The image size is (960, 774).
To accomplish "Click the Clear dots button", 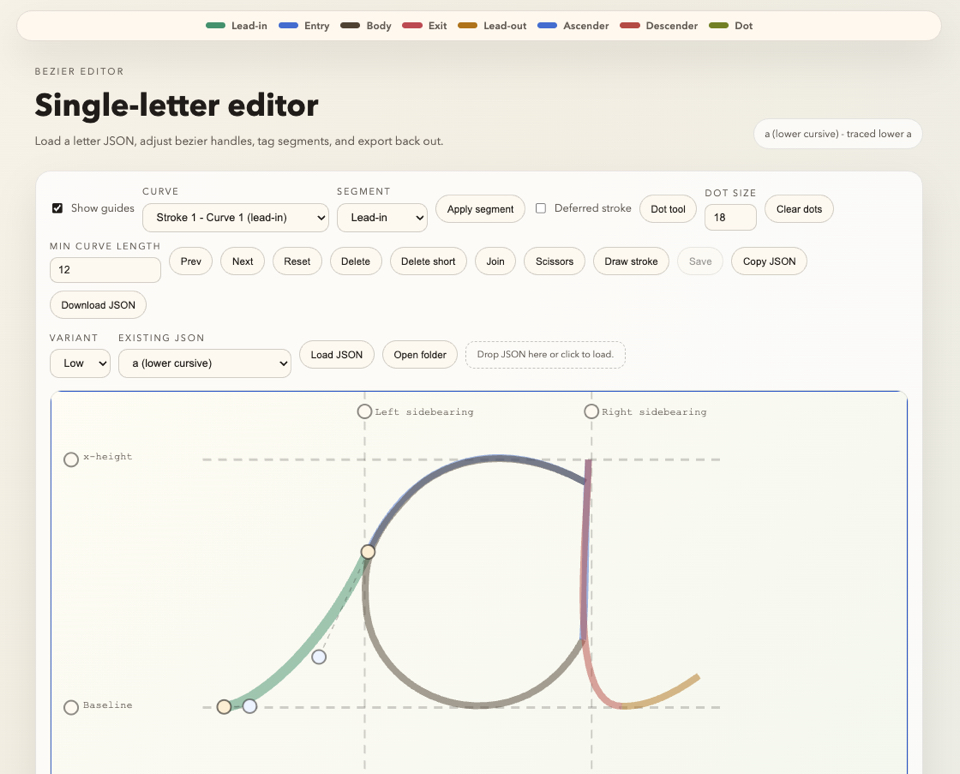I will pos(799,209).
